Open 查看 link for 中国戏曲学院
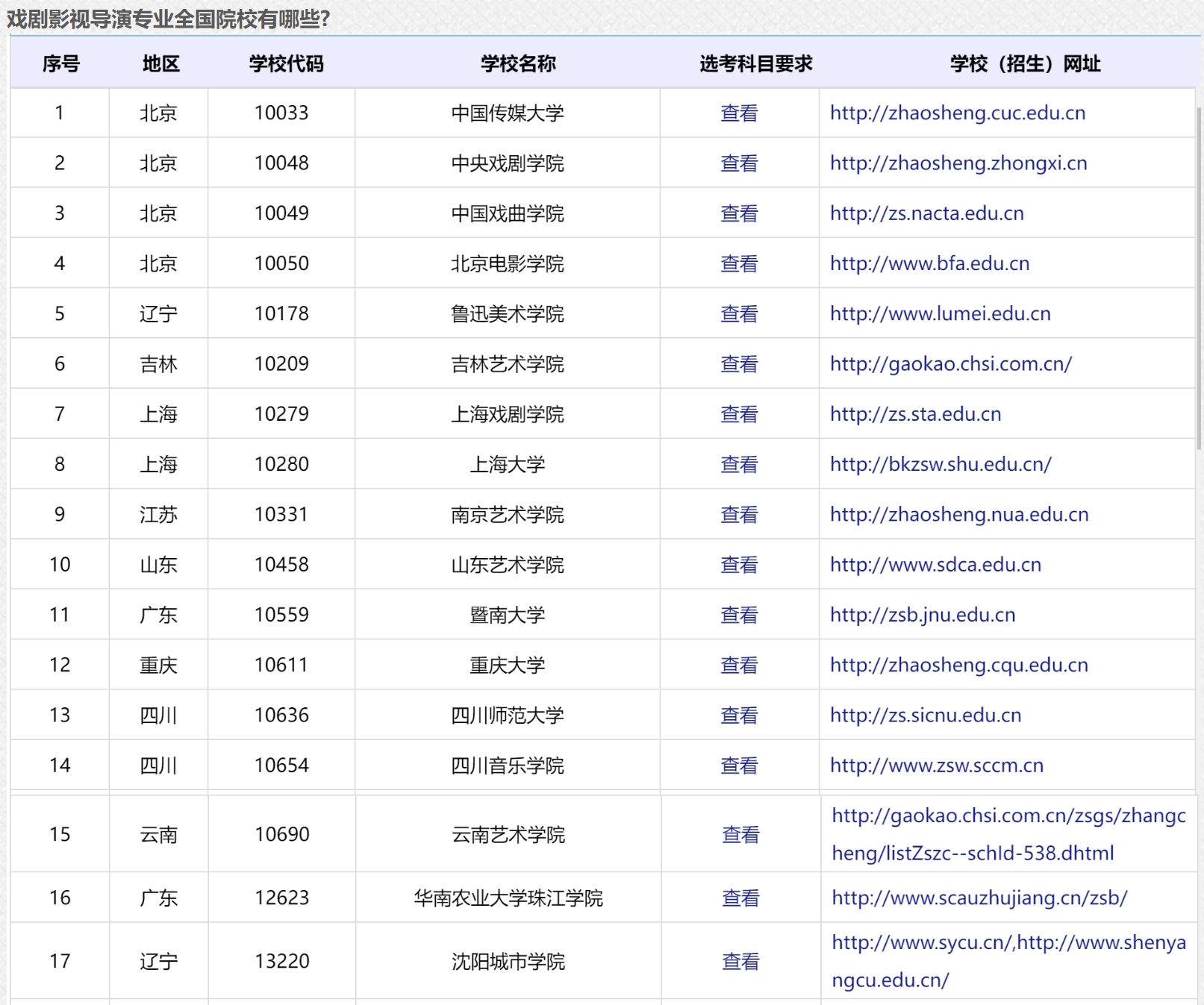Viewport: 1204px width, 1005px height. coord(739,213)
